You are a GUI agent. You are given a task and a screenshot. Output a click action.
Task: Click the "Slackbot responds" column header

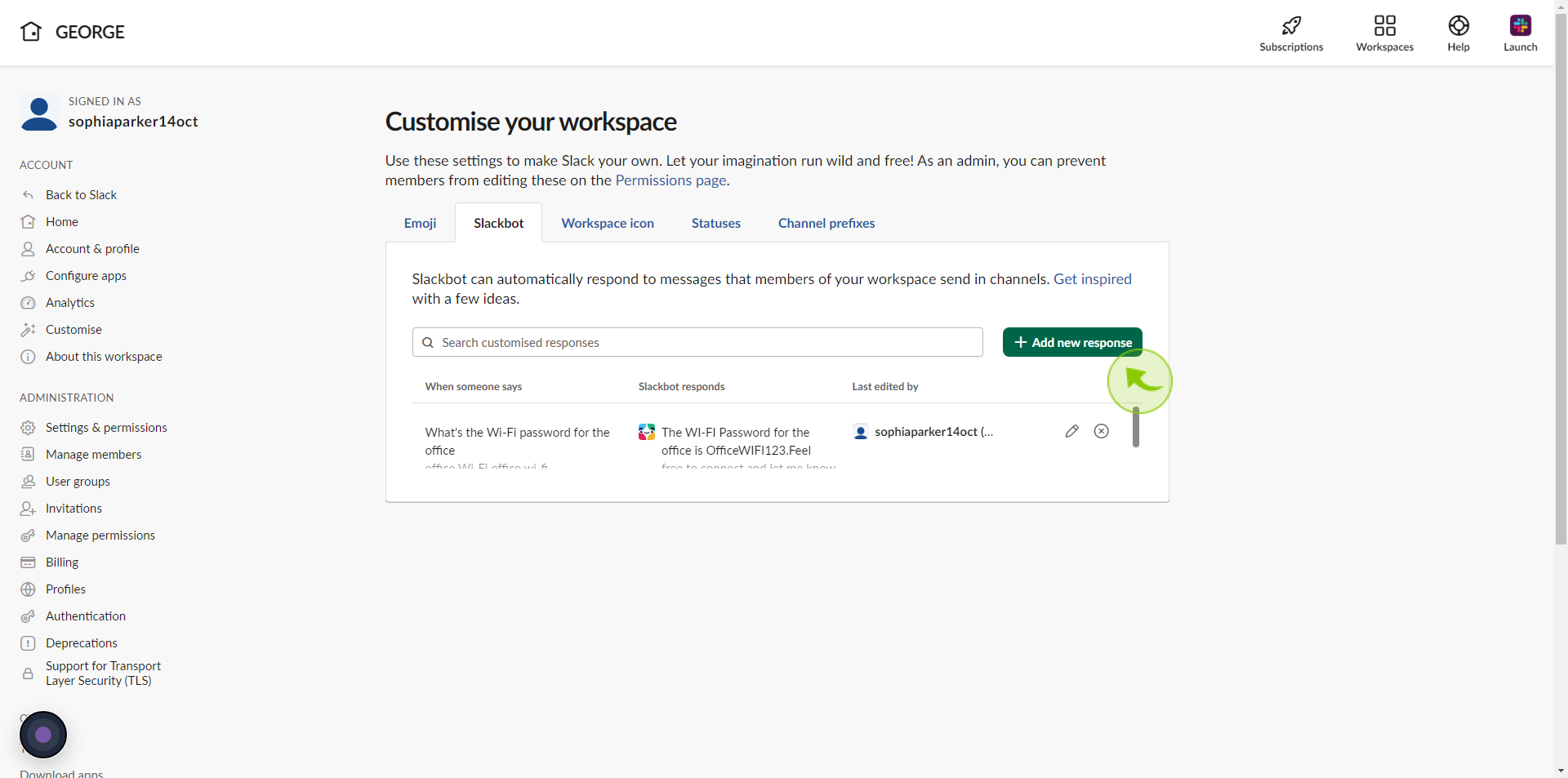pyautogui.click(x=681, y=387)
